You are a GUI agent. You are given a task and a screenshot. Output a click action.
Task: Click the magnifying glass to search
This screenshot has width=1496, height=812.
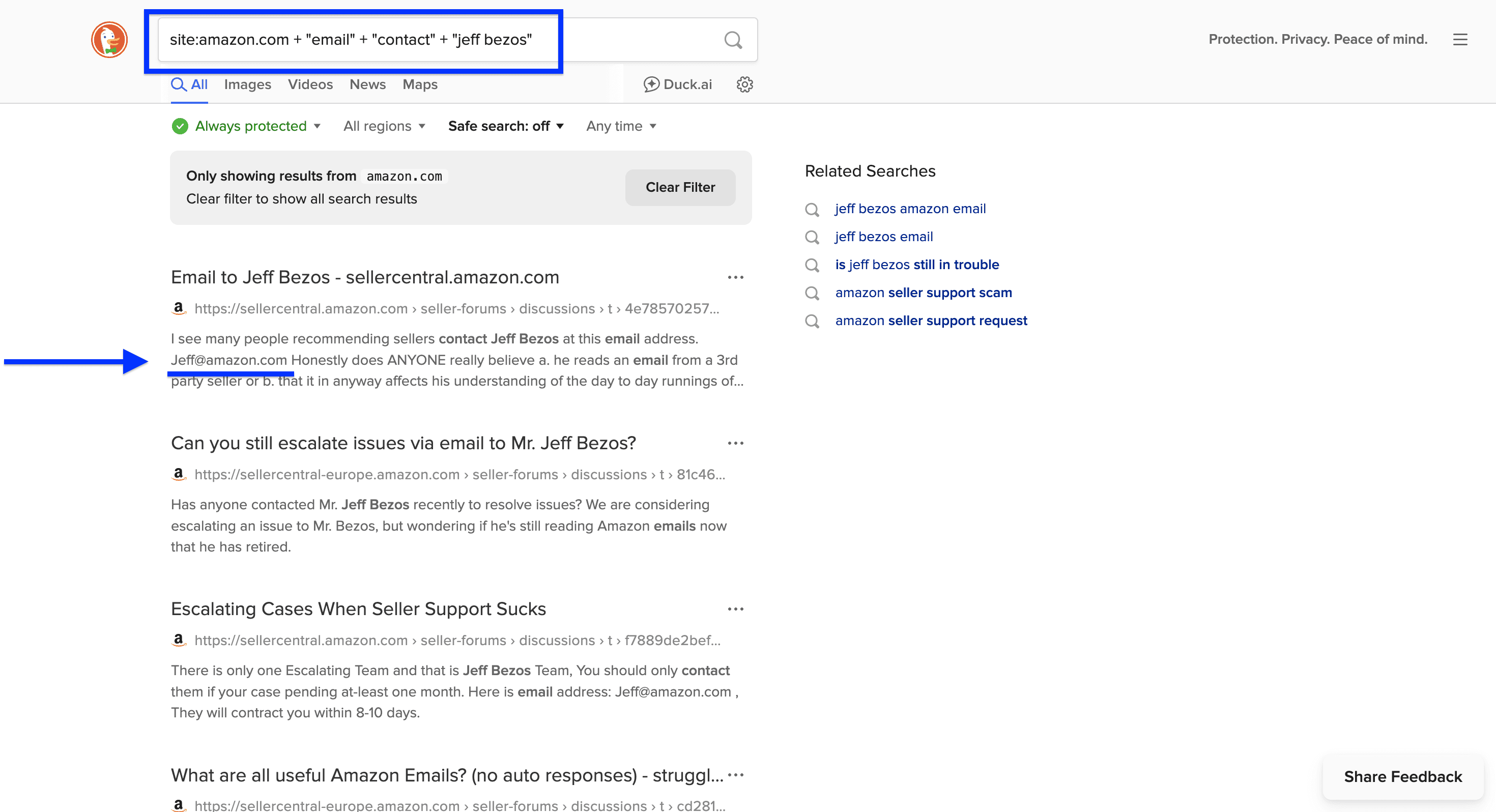[x=732, y=40]
